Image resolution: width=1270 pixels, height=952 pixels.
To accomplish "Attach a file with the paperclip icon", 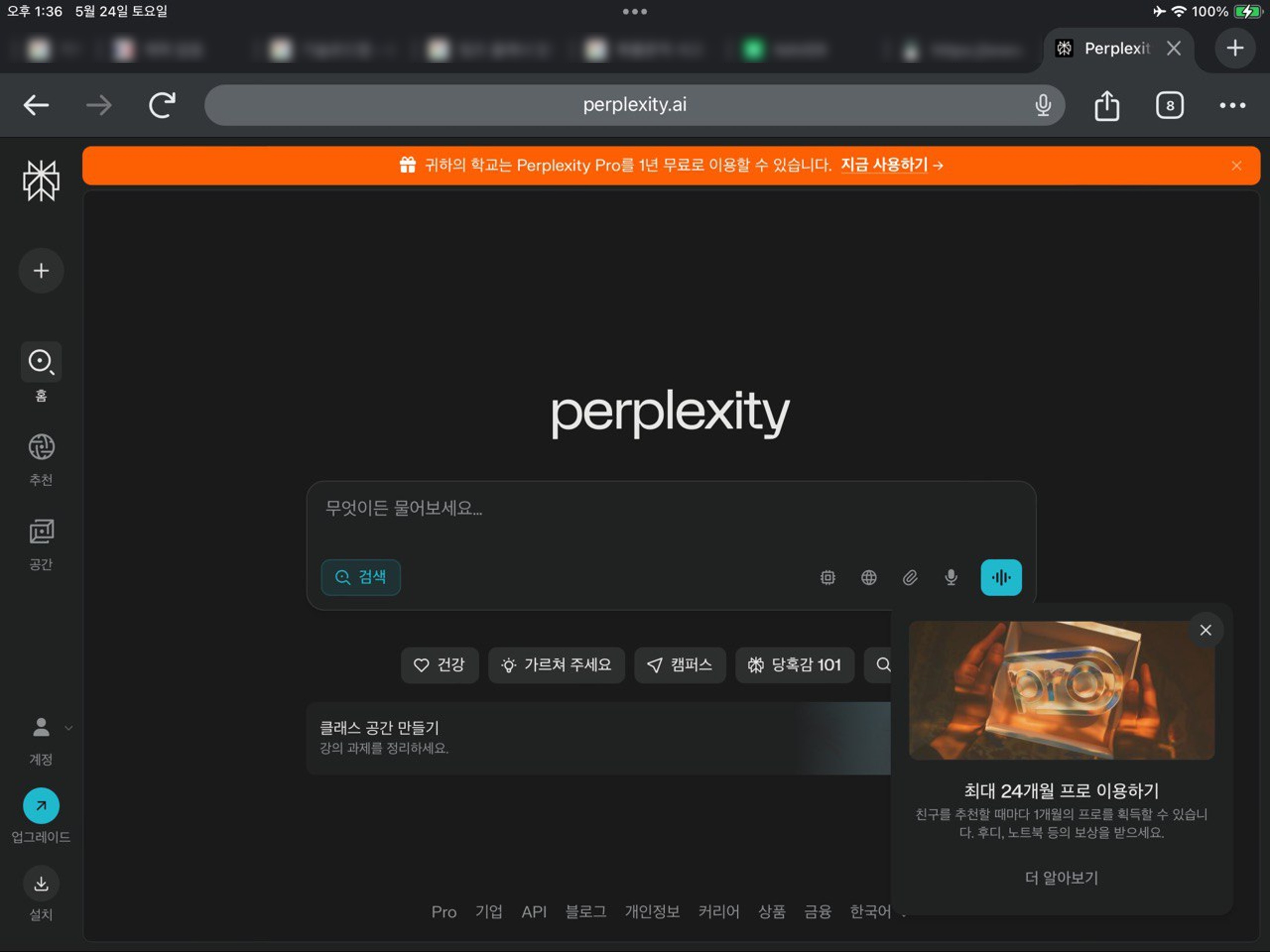I will click(911, 578).
